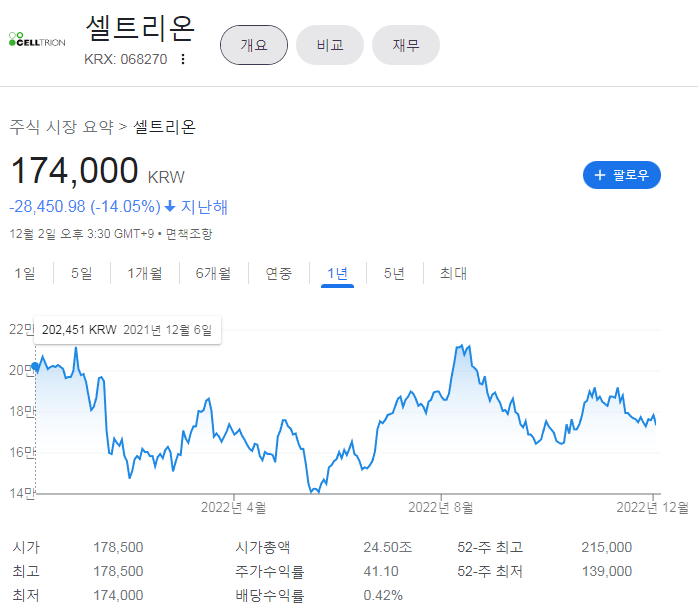Select the 1일 chart range
The height and width of the screenshot is (616, 698).
point(24,273)
